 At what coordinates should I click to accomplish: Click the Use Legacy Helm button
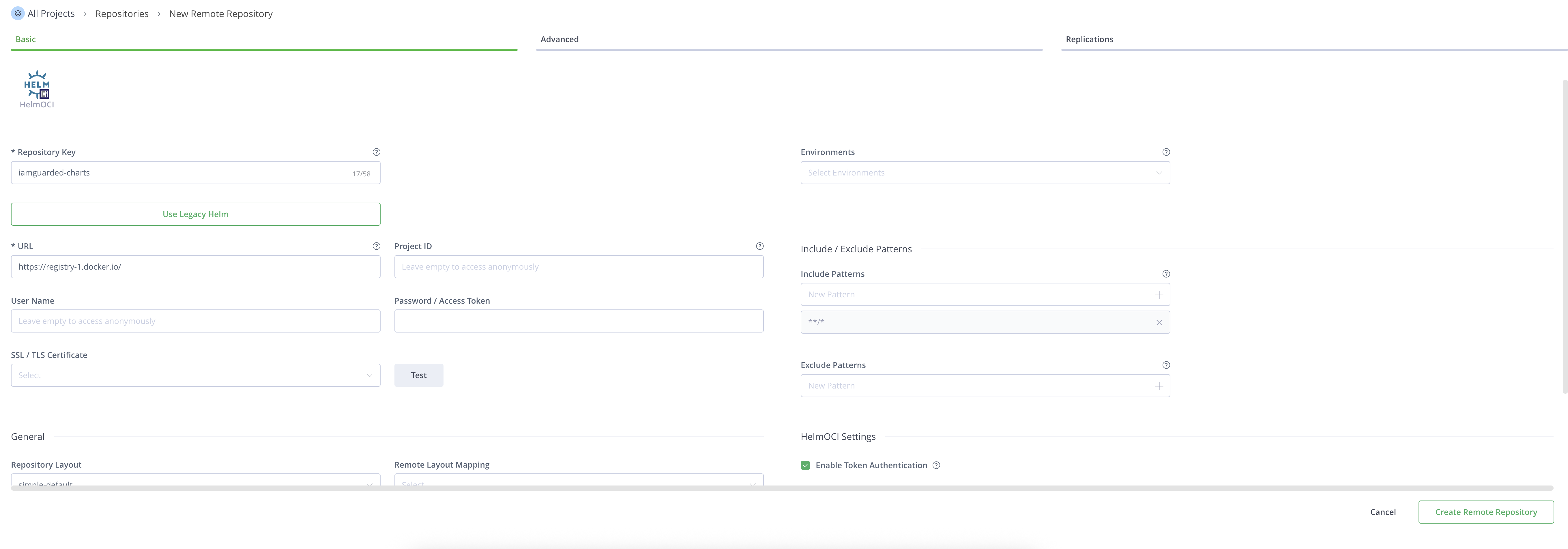(195, 214)
